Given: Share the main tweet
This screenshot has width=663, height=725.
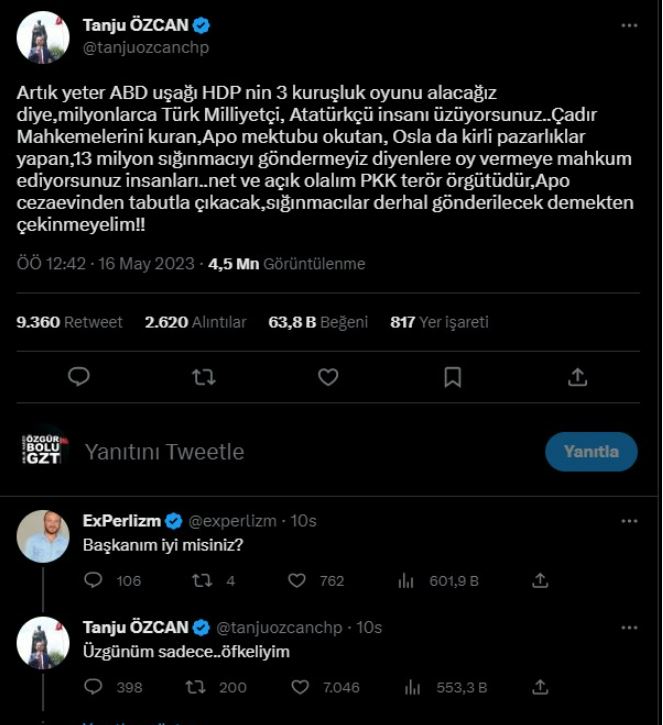Looking at the screenshot, I should coord(577,376).
